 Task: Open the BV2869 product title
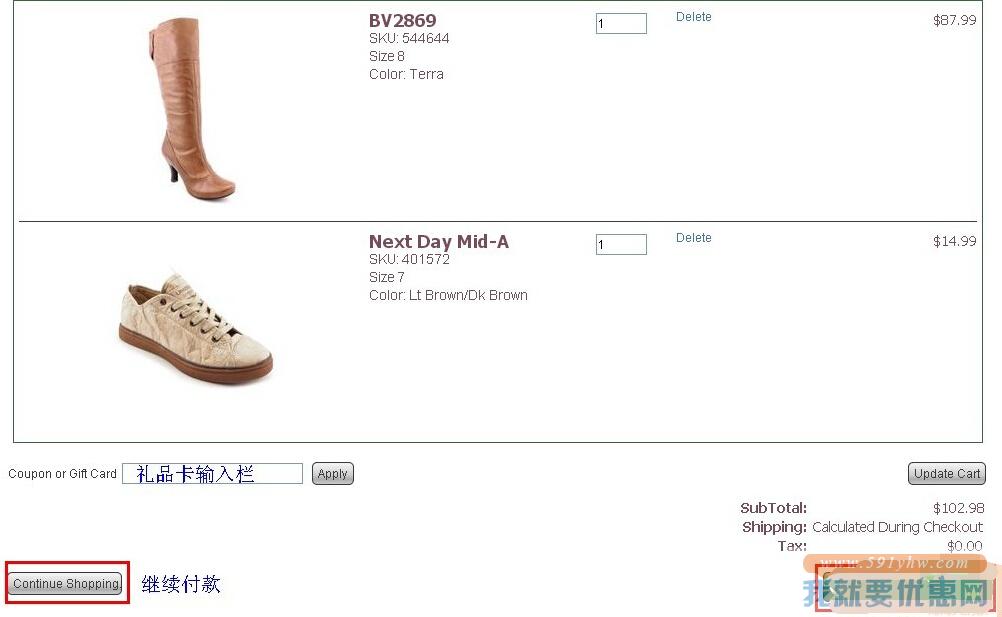[x=402, y=20]
